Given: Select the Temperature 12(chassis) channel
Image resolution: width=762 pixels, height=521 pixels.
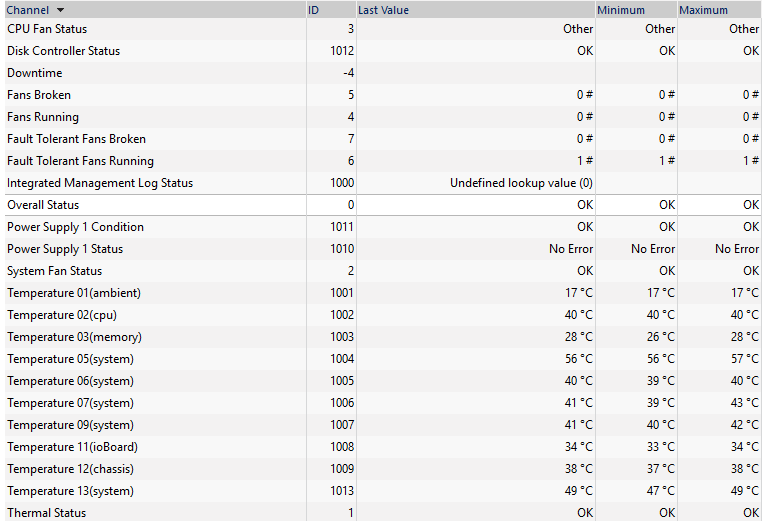Looking at the screenshot, I should point(383,469).
